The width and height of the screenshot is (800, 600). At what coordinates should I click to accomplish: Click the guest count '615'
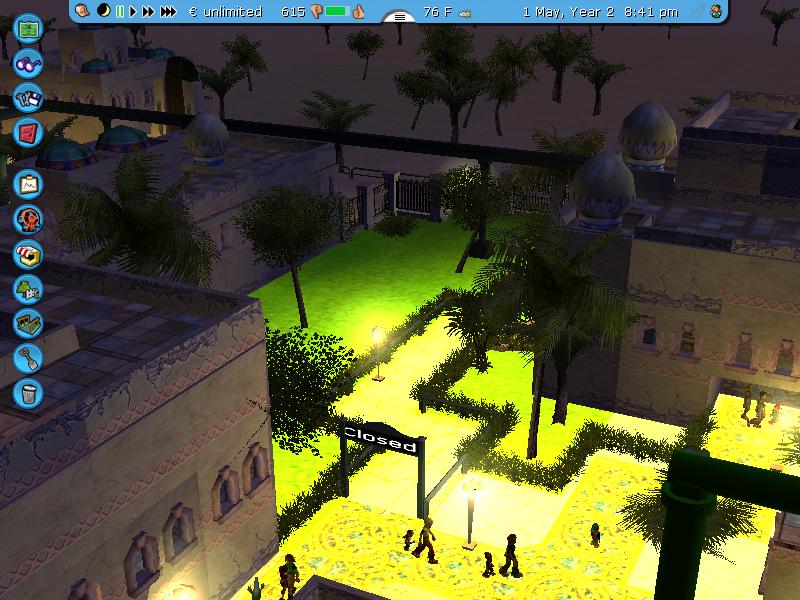click(293, 12)
